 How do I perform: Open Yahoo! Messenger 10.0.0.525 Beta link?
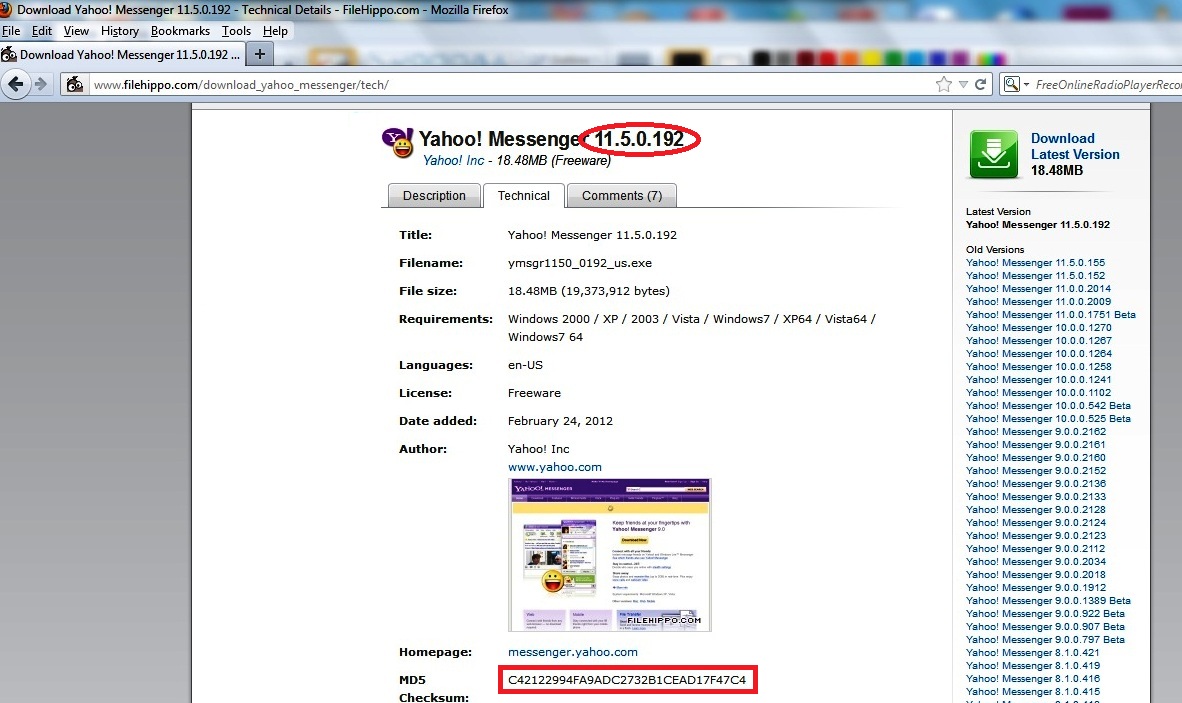pos(1049,419)
